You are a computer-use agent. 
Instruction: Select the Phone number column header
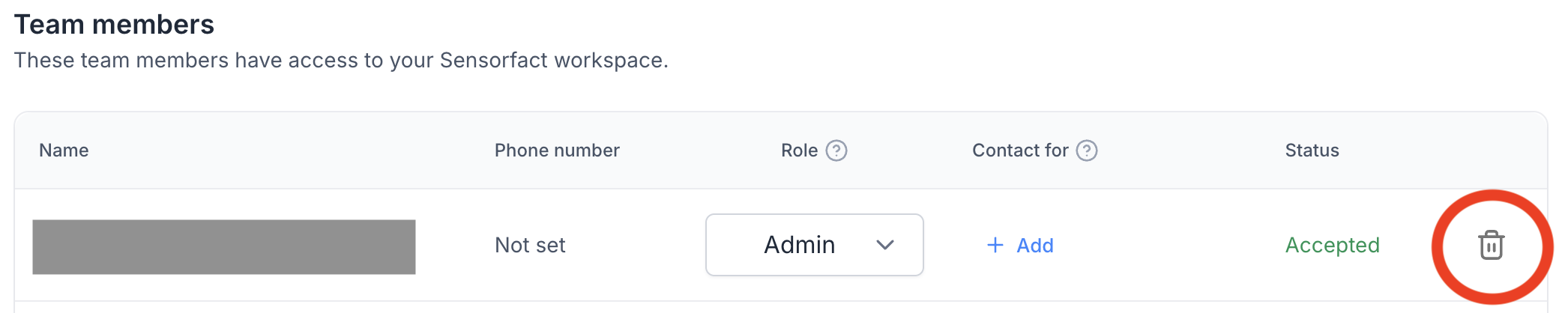557,151
